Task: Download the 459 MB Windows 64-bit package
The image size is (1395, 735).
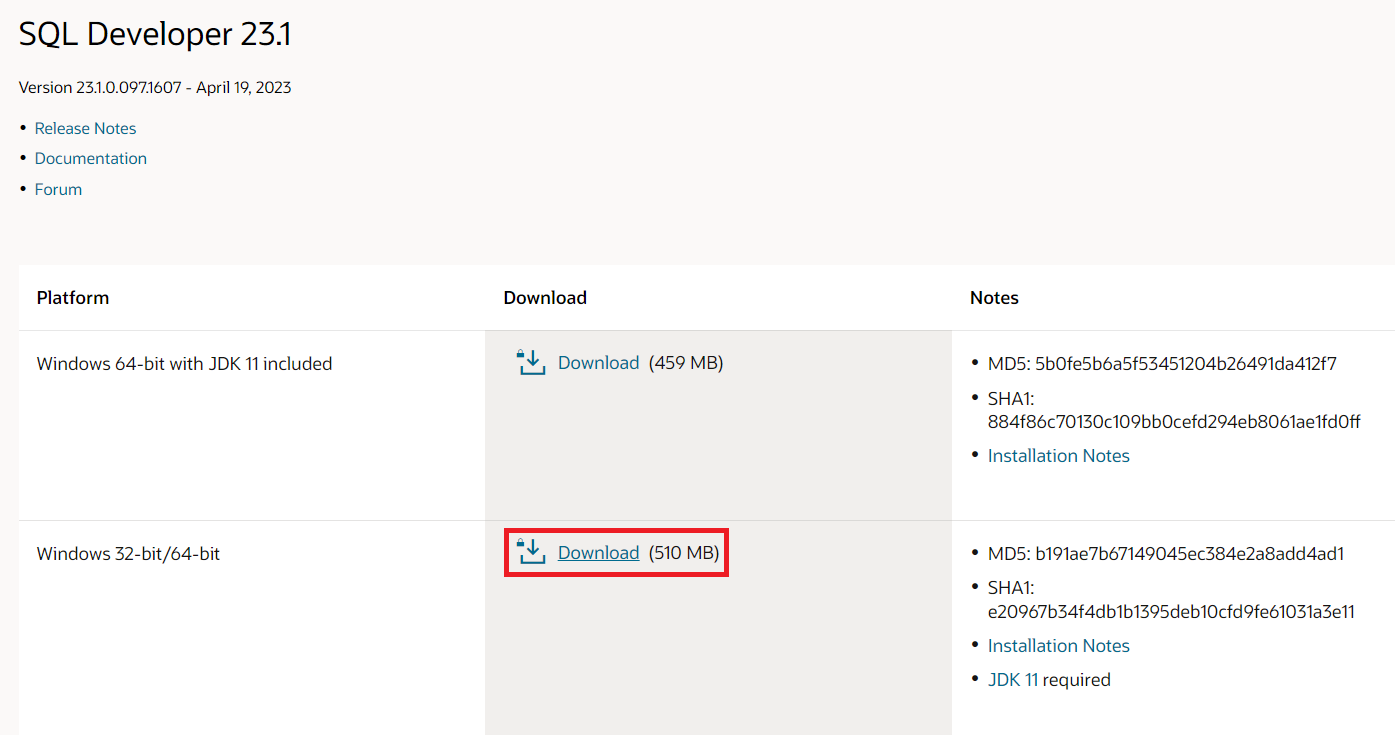Action: pyautogui.click(x=598, y=363)
